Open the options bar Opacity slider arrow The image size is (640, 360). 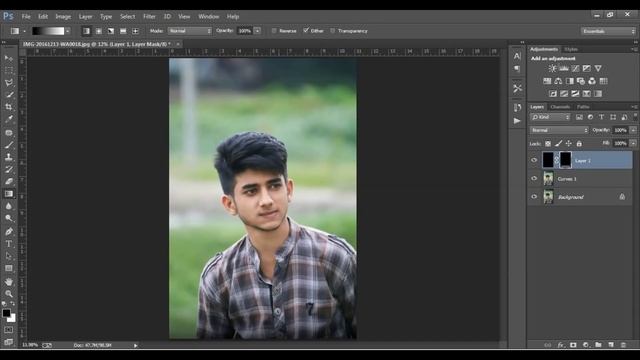[x=258, y=31]
